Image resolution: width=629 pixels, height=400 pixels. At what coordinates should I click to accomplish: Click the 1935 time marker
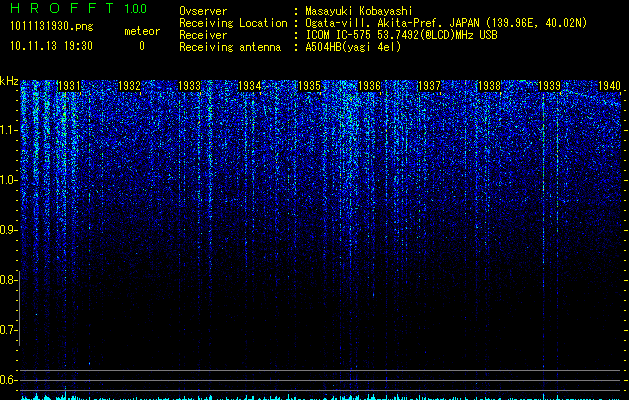tap(309, 86)
